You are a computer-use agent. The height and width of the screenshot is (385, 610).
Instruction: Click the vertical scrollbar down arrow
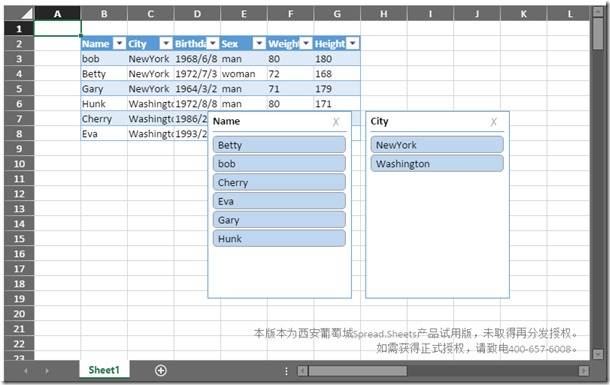pos(598,354)
